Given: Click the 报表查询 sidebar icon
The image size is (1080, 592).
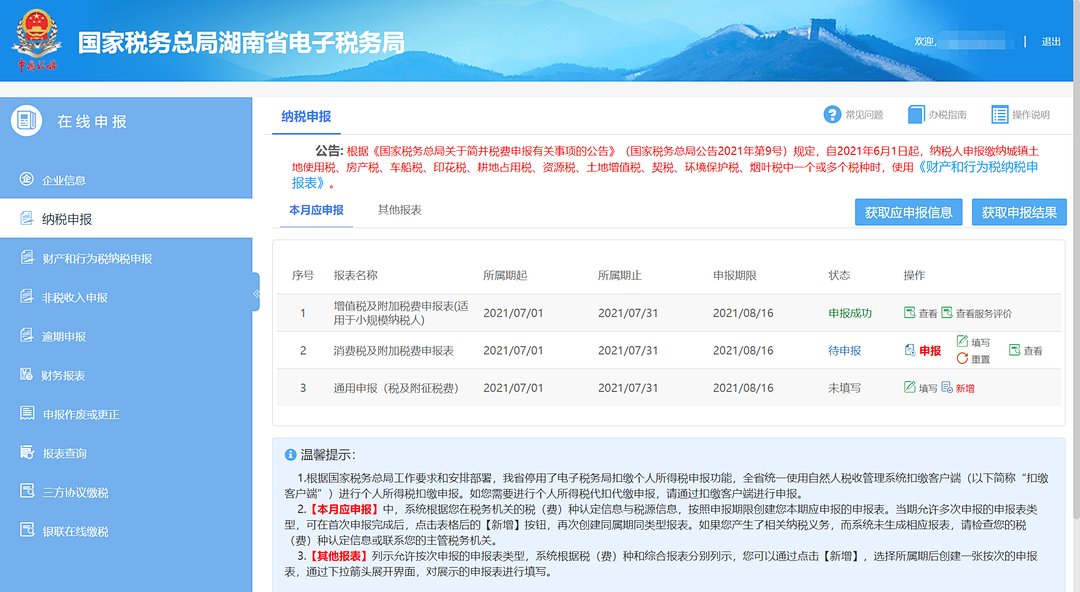Looking at the screenshot, I should point(27,453).
